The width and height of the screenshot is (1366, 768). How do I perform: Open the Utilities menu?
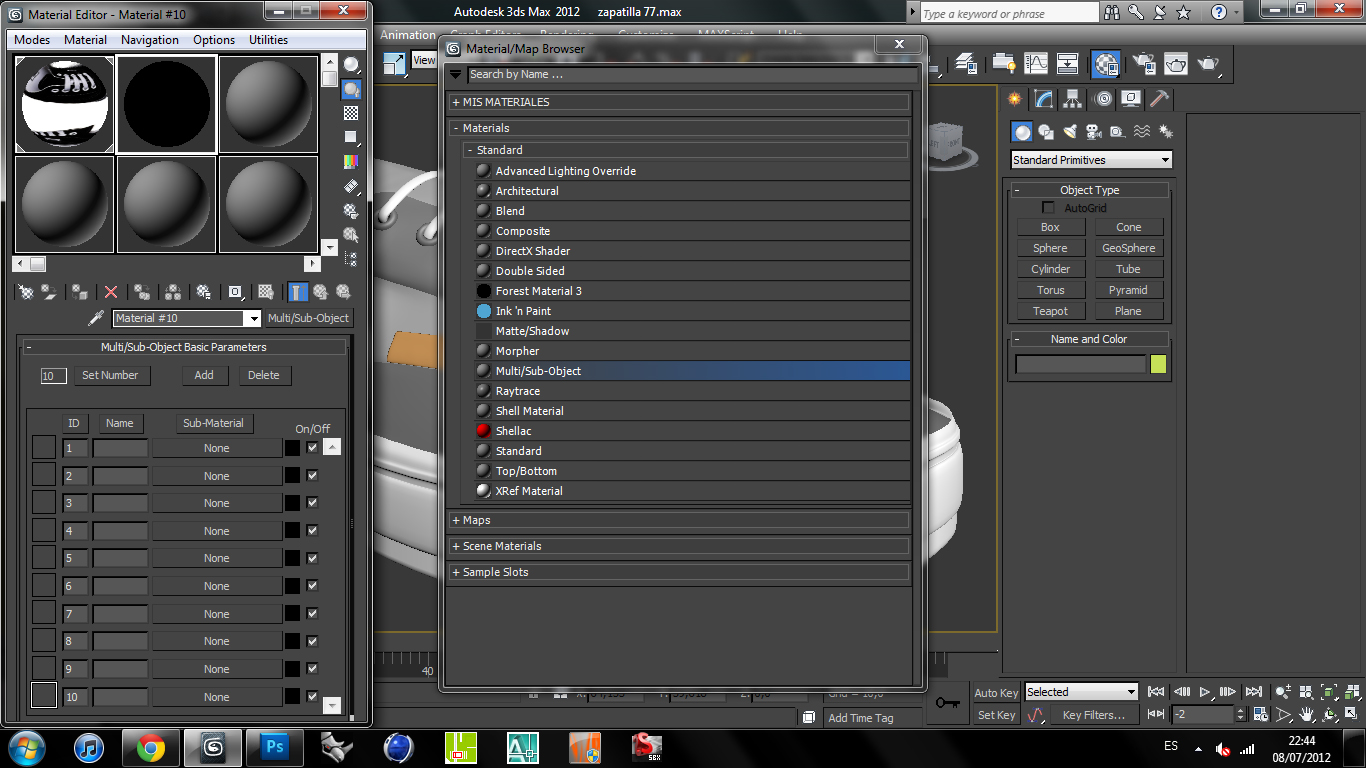(268, 40)
